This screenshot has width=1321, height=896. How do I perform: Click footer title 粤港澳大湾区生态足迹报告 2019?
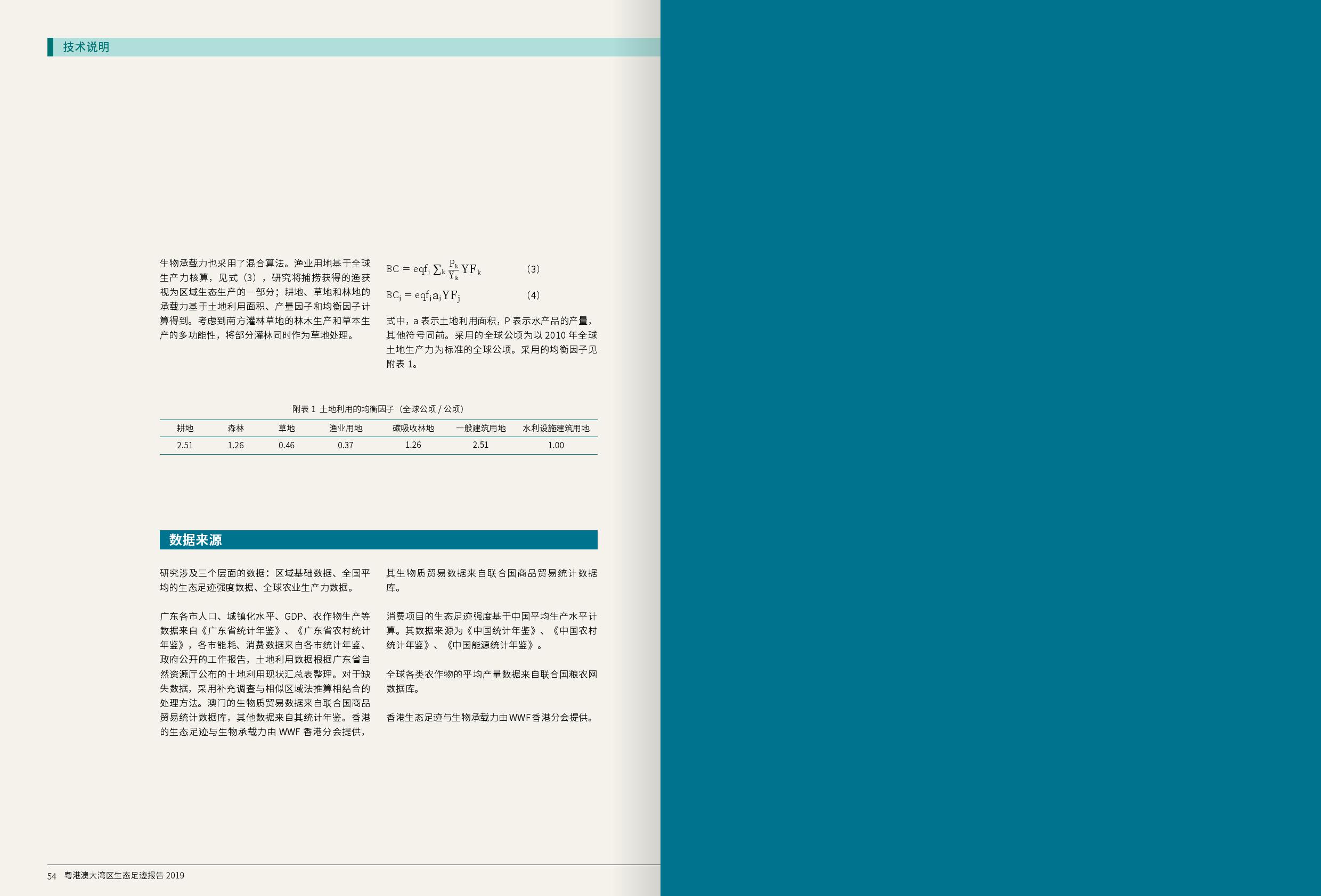(x=124, y=876)
